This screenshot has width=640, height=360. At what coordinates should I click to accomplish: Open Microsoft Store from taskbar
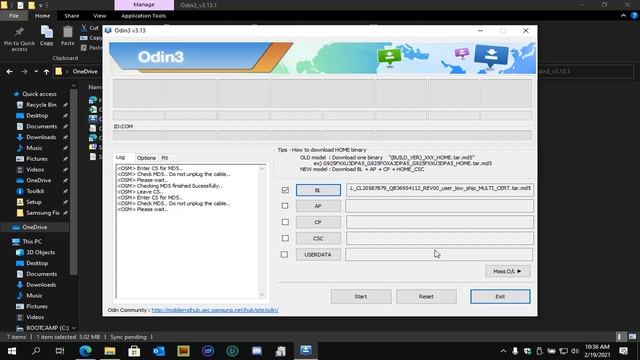click(134, 351)
